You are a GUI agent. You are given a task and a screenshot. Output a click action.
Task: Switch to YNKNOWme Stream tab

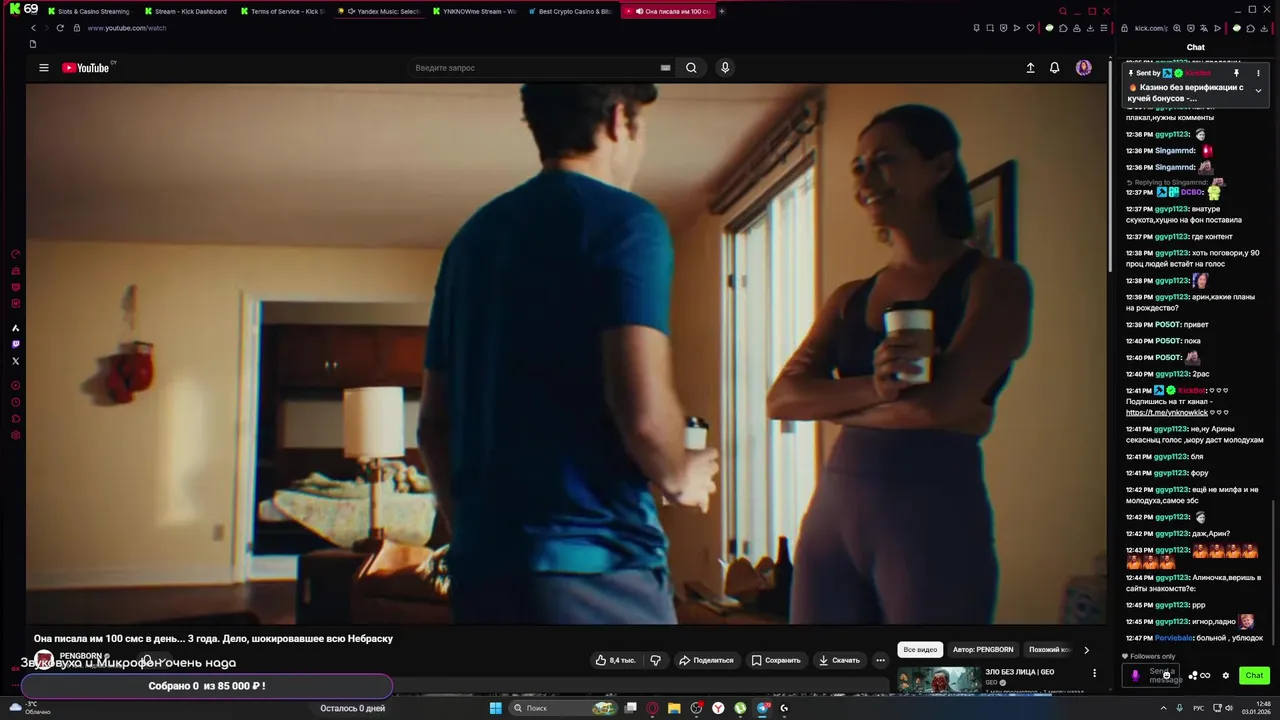point(474,11)
